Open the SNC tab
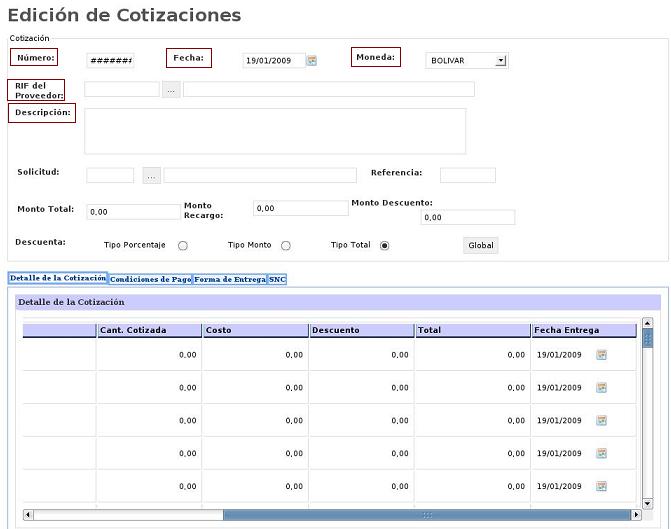 (x=277, y=280)
